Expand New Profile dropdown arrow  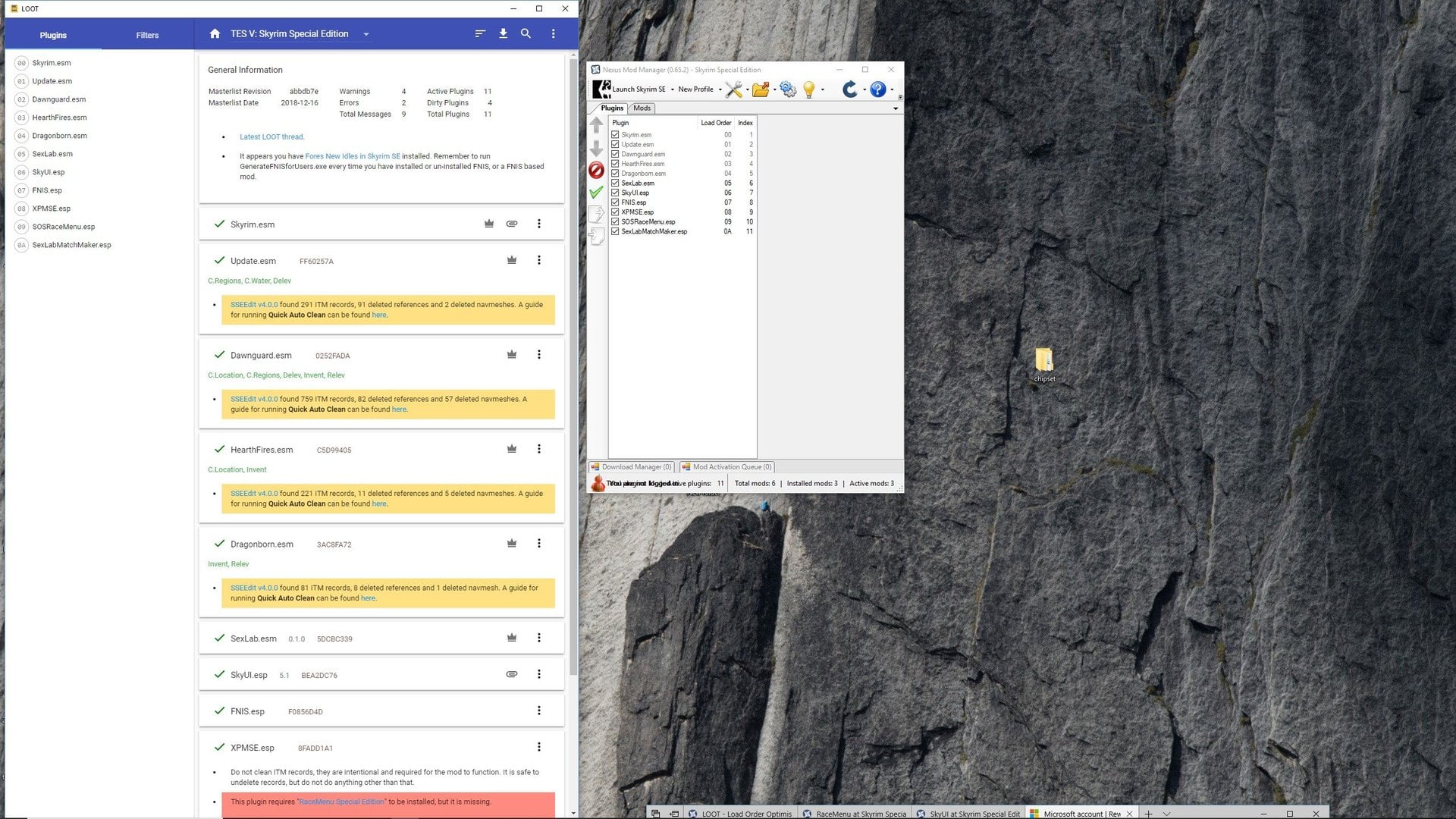pos(720,89)
